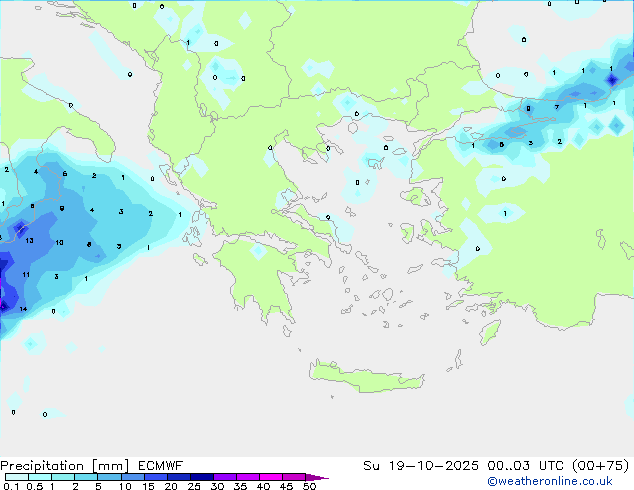634x490 pixels.
Task: Click the '11' precipitation value on map
Action: pyautogui.click(x=26, y=275)
